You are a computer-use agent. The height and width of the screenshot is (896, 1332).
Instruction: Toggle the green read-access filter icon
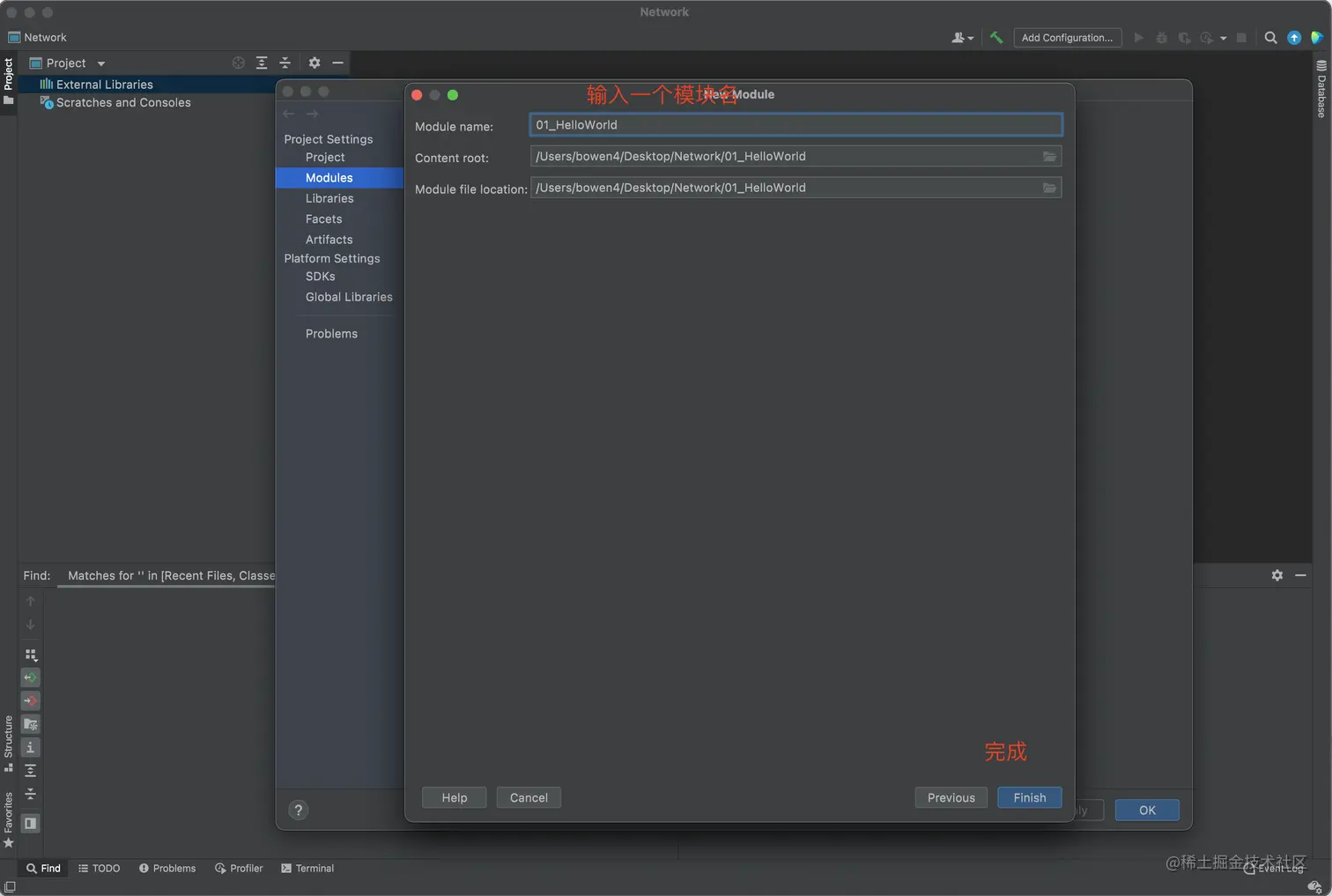[30, 678]
